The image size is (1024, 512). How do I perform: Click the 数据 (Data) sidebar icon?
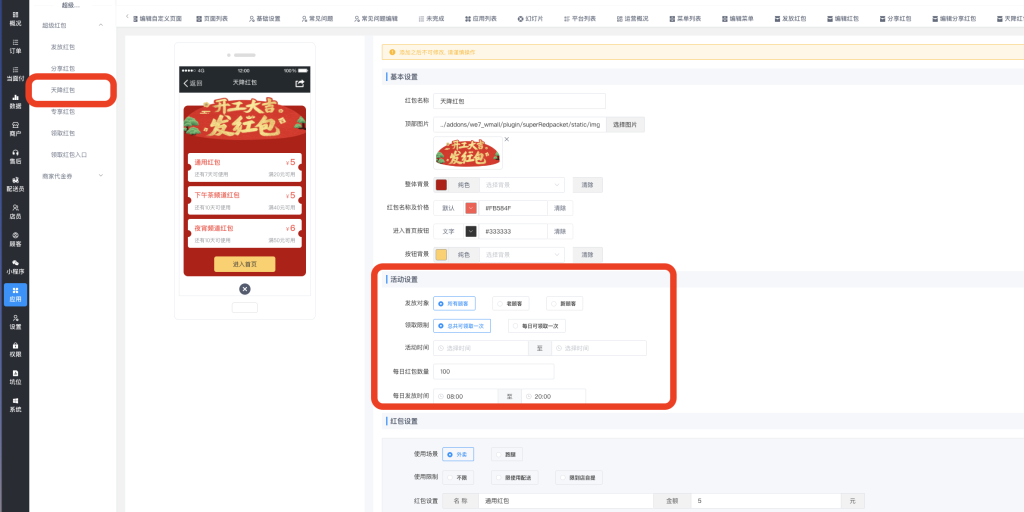15,101
